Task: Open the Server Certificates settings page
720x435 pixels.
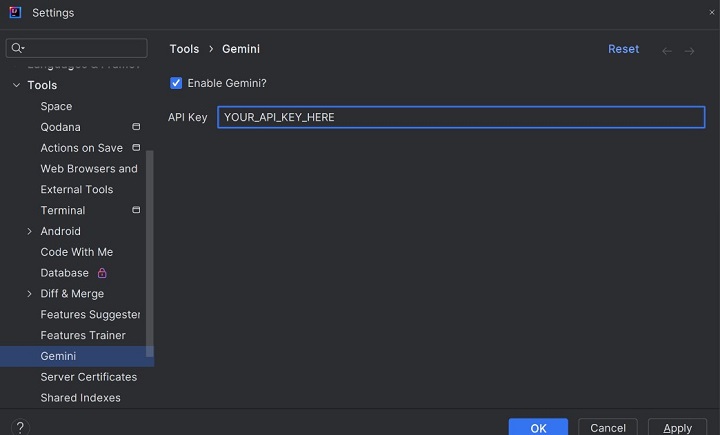Action: 88,377
